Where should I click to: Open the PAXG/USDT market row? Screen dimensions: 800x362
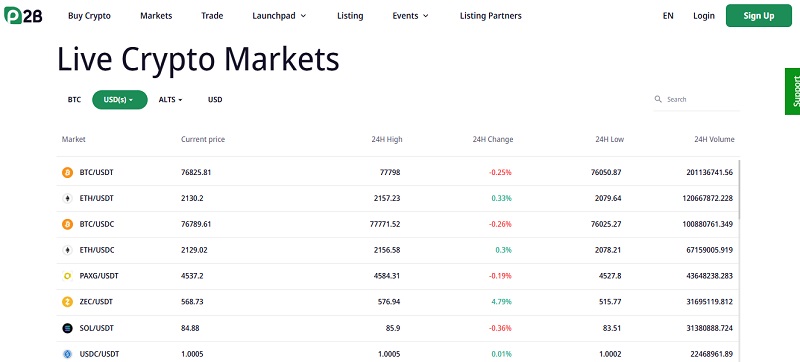pos(397,276)
